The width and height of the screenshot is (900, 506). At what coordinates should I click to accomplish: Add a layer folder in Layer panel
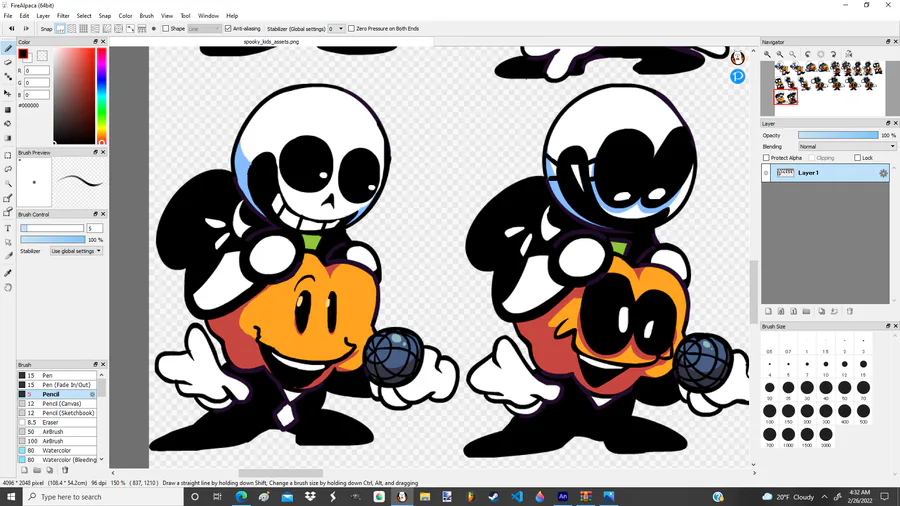pos(806,312)
